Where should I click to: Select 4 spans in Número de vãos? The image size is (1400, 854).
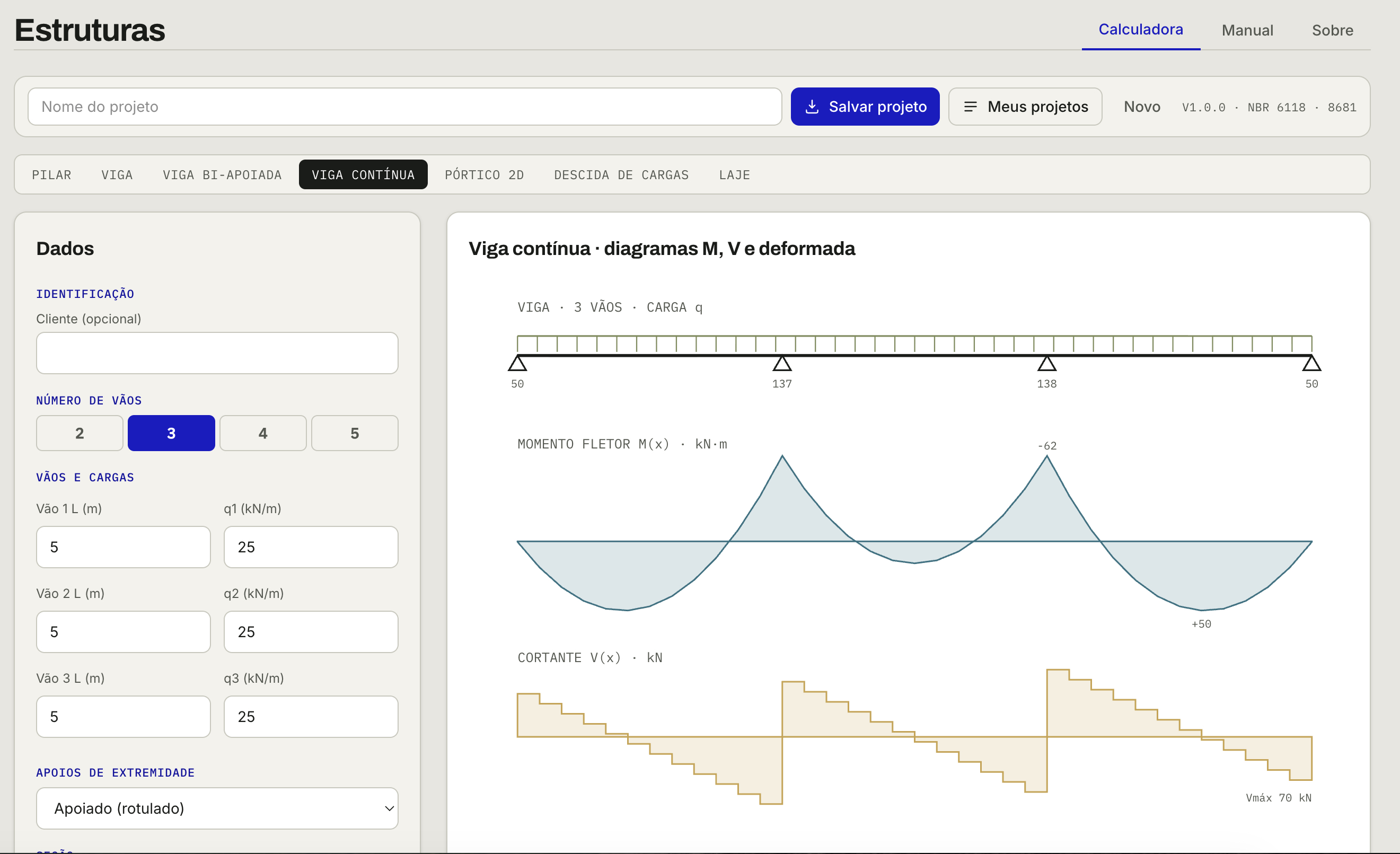point(263,434)
